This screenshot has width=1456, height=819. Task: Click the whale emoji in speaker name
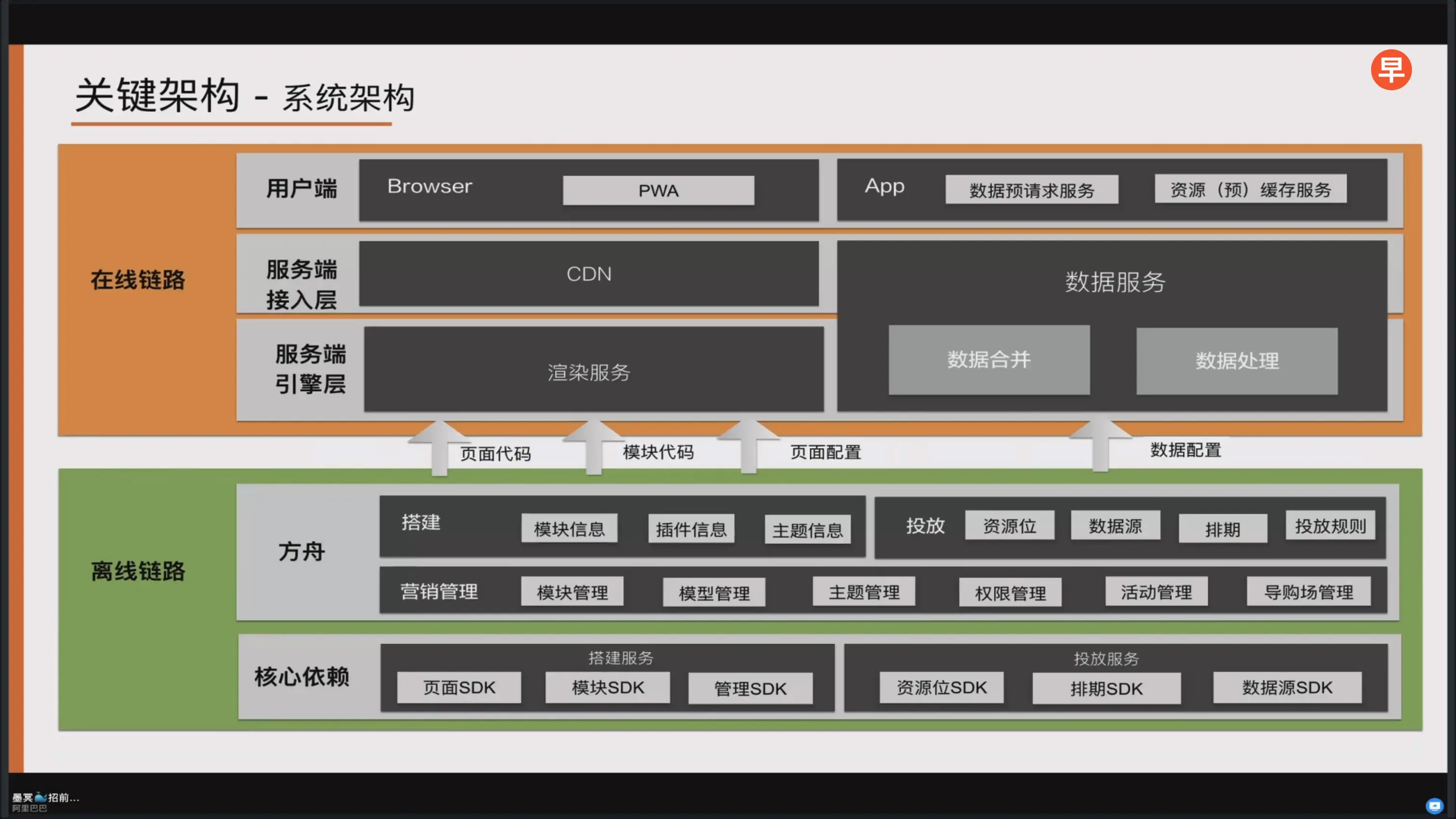[40, 797]
